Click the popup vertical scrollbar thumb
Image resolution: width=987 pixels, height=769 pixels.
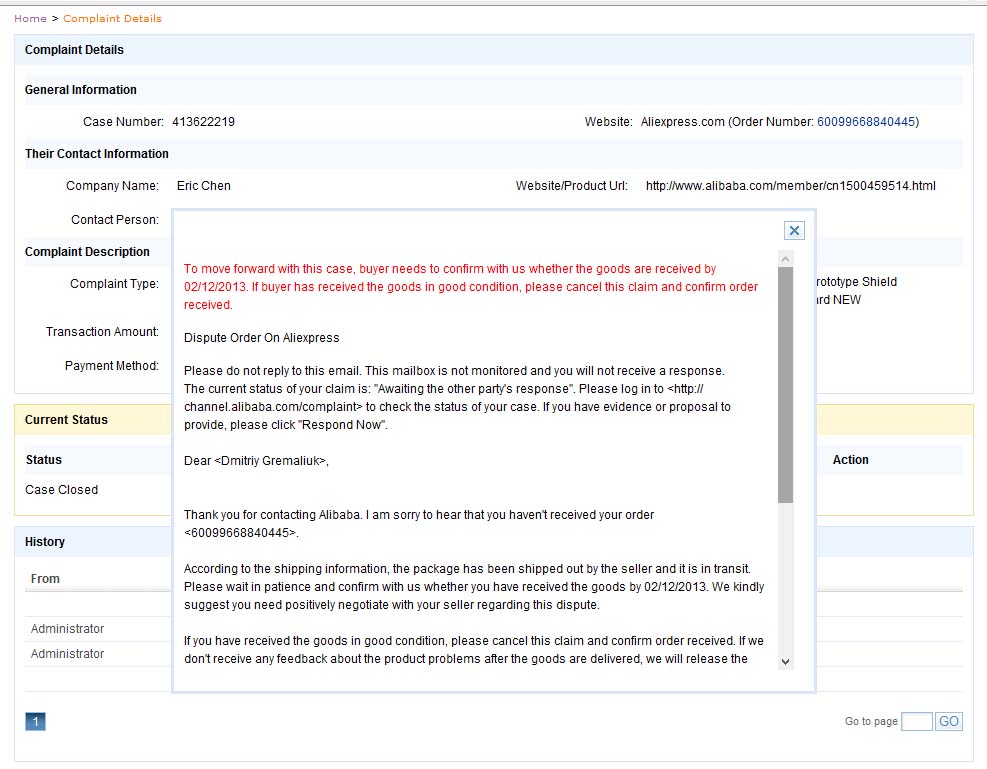coord(785,385)
